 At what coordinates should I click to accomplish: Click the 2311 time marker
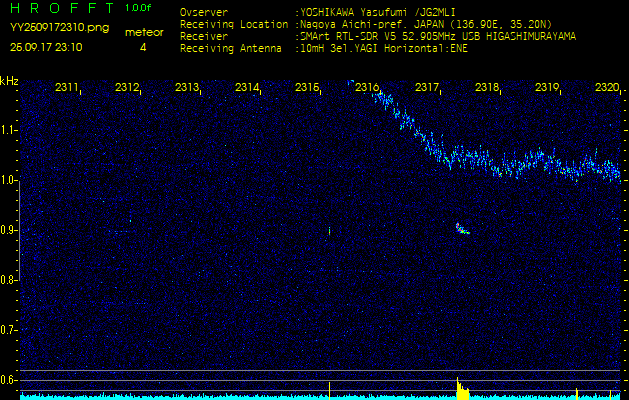(x=67, y=88)
